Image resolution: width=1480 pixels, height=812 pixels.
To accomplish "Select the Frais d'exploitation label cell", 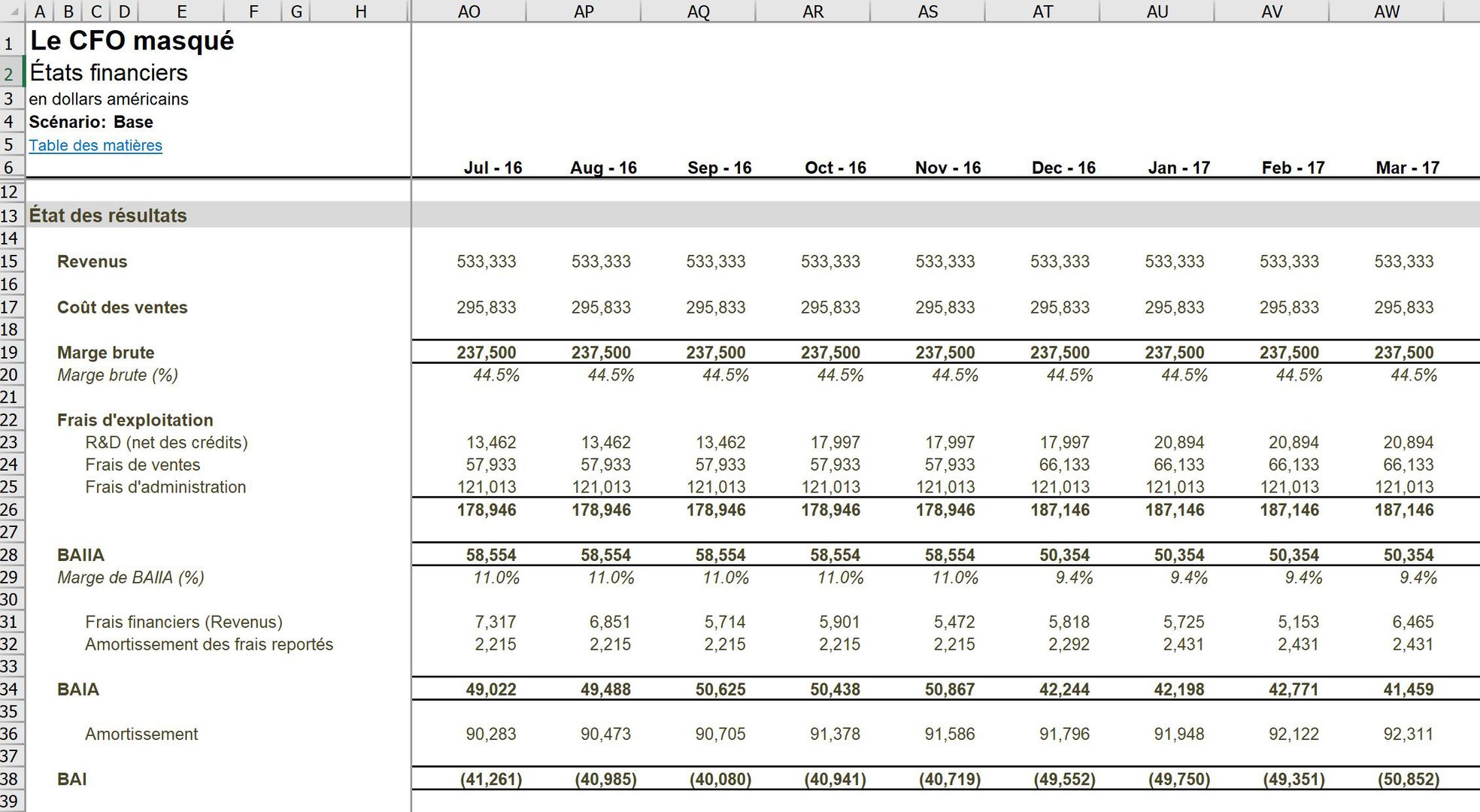I will (x=135, y=420).
